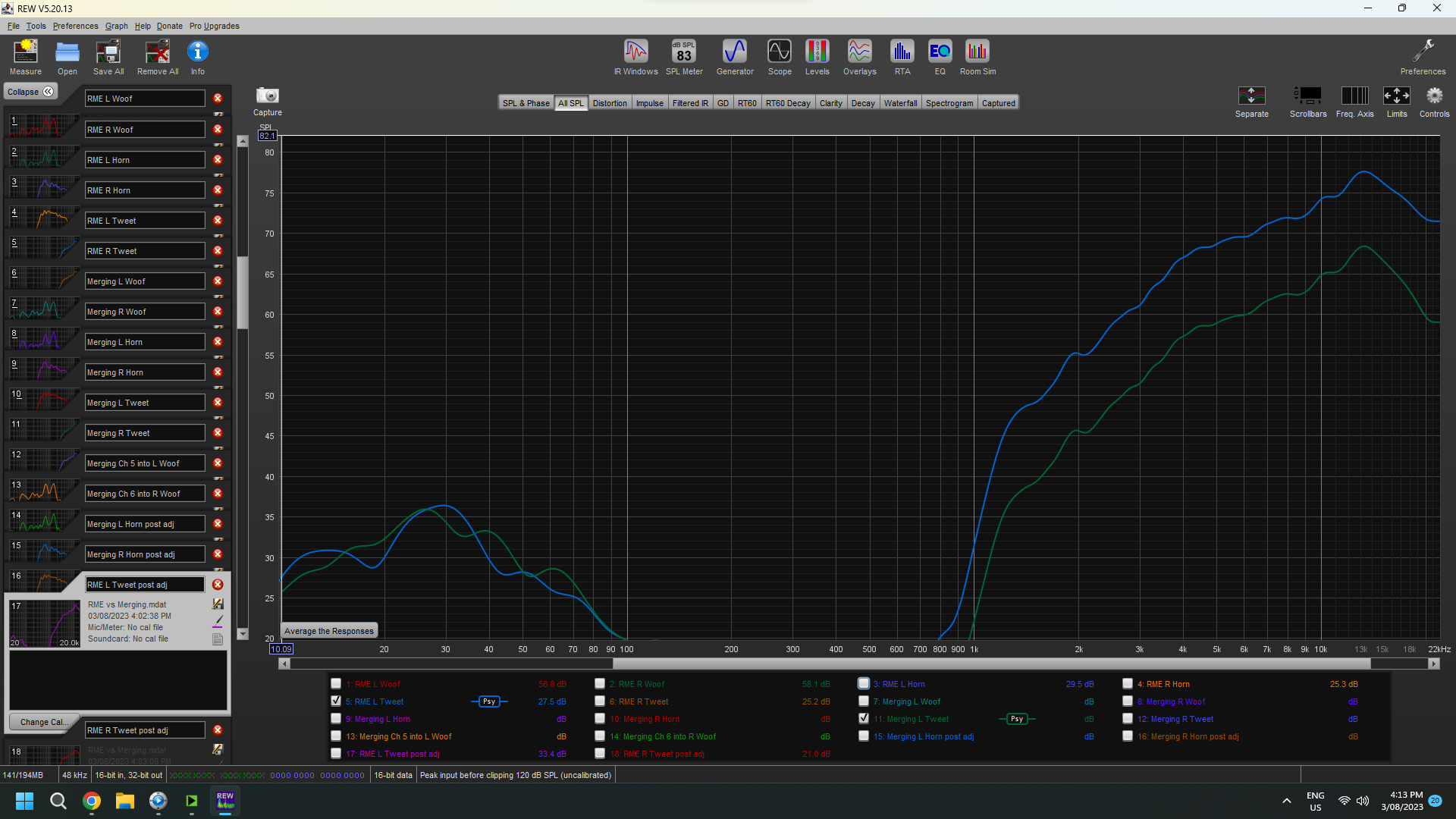The width and height of the screenshot is (1456, 819).
Task: Click graph horizontal scroll left arrow
Action: point(284,664)
